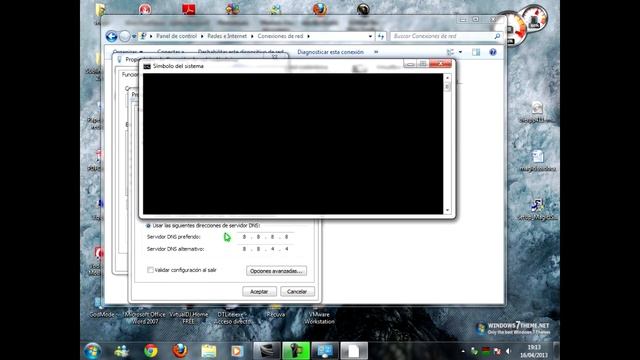Click the 'Servidor DNS preferido' address field
The width and height of the screenshot is (640, 360).
click(265, 237)
